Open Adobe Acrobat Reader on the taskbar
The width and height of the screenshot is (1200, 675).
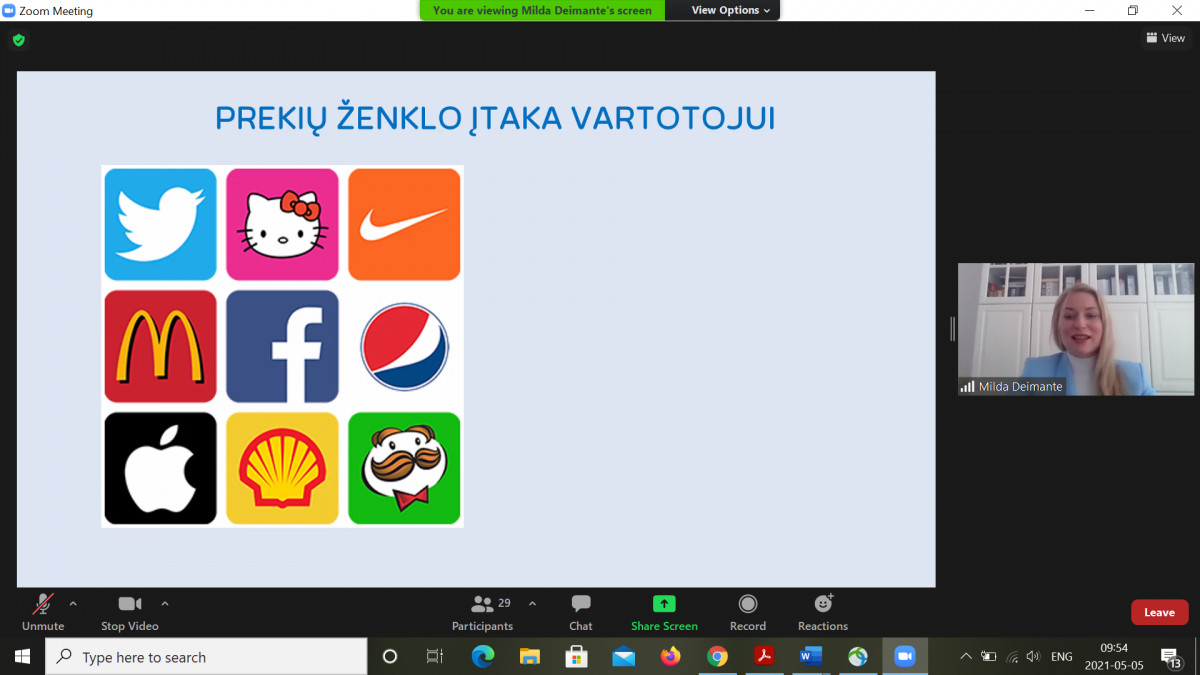coord(764,656)
